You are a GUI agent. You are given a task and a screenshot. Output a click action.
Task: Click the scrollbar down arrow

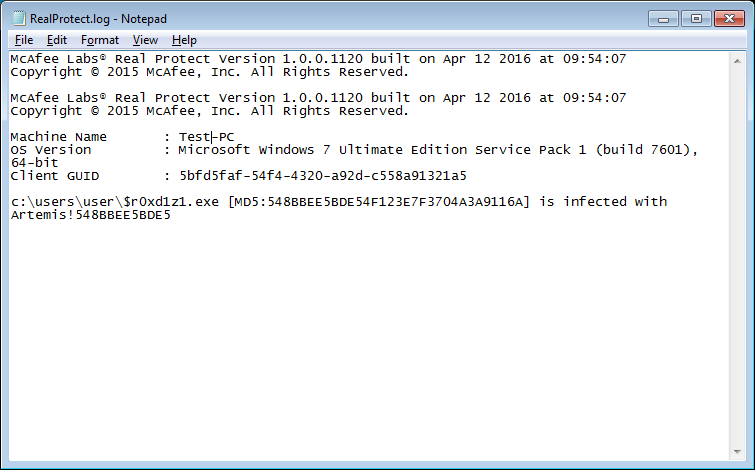737,452
